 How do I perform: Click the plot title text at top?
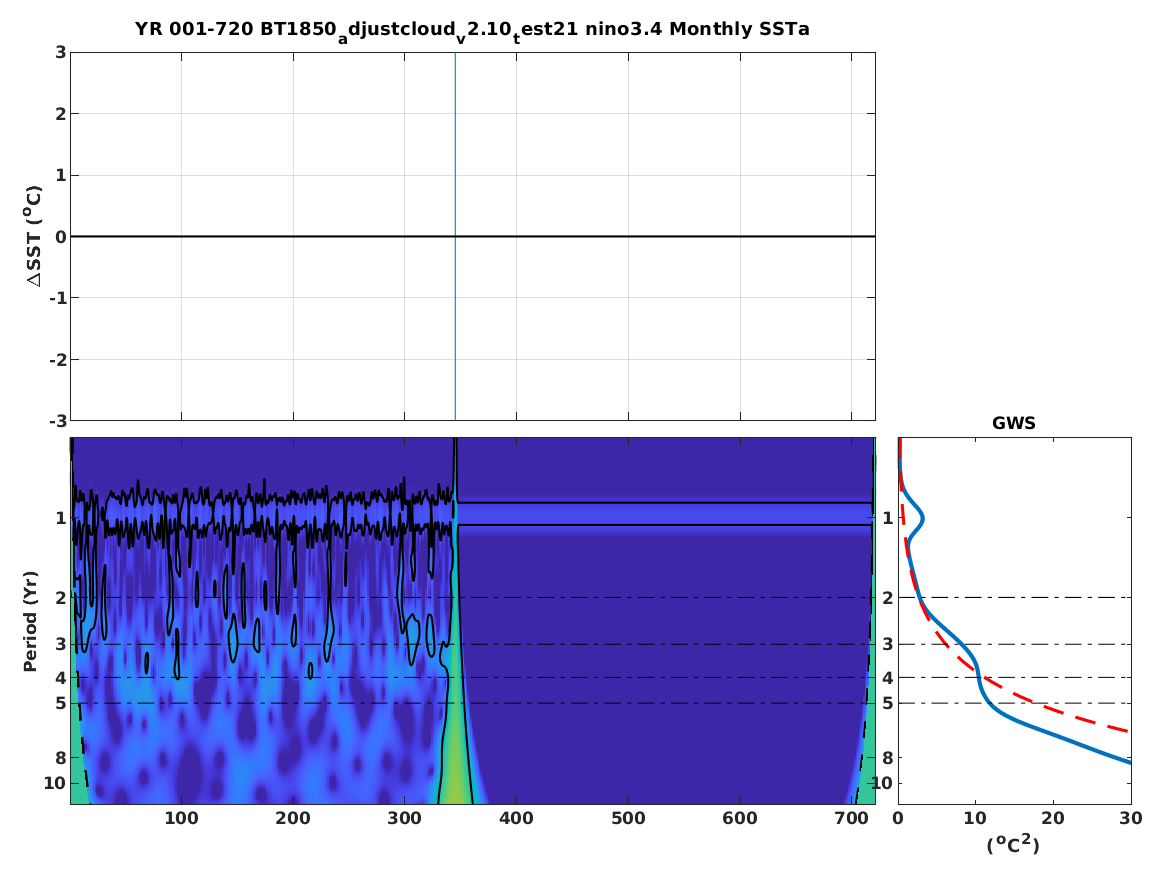pyautogui.click(x=472, y=31)
